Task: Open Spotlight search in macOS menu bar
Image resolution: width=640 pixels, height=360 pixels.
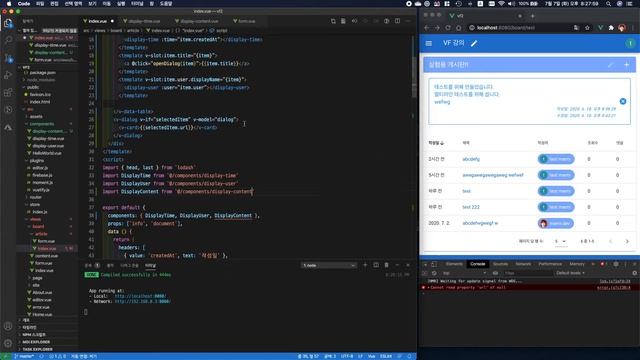Action: point(608,4)
